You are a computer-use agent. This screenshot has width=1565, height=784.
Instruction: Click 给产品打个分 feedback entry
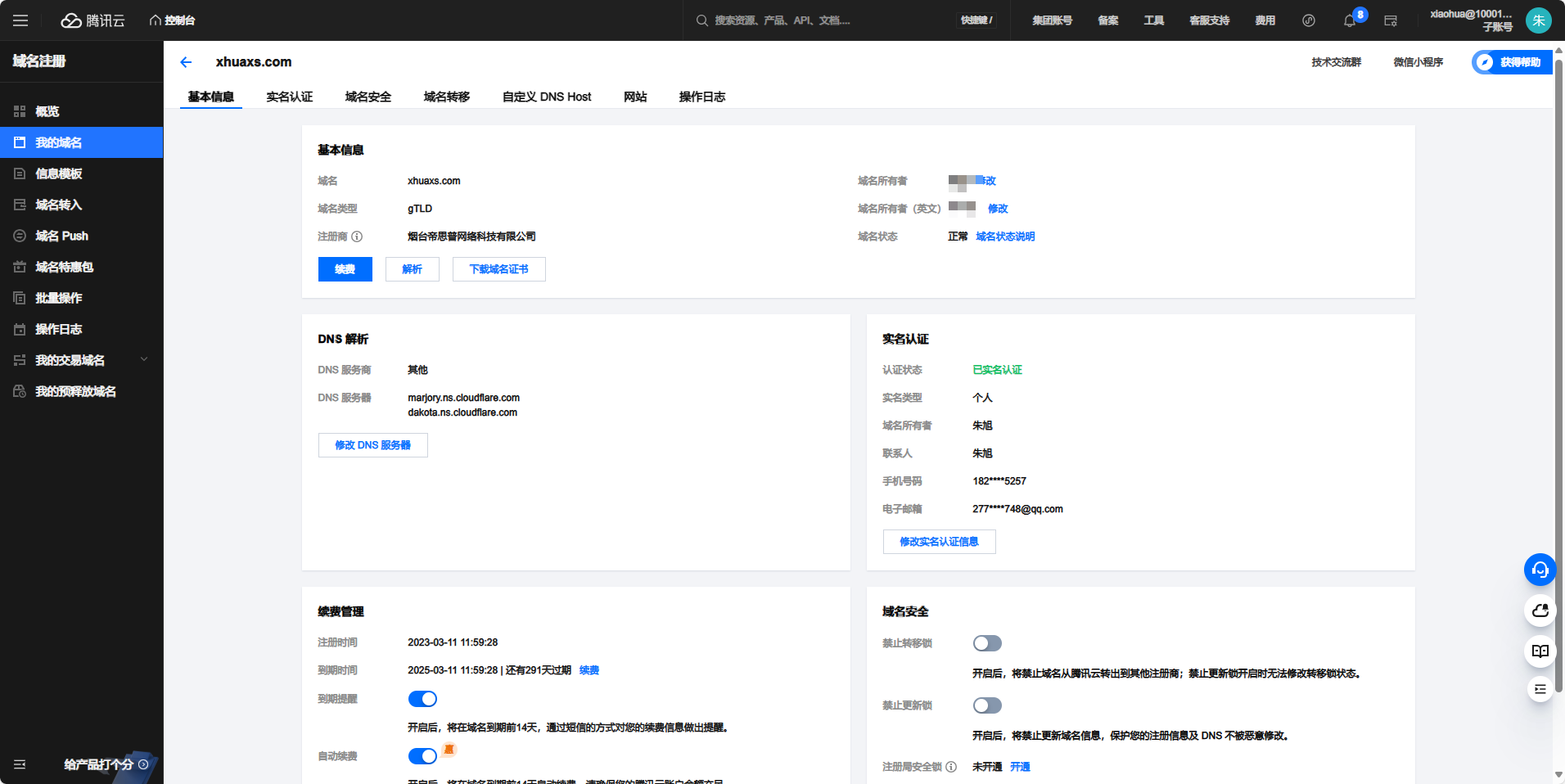click(x=106, y=764)
